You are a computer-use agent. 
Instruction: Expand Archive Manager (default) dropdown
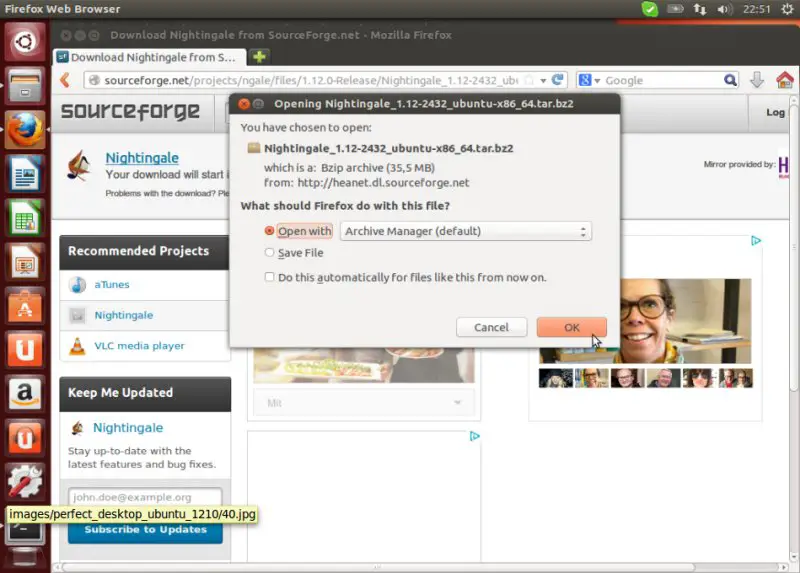pyautogui.click(x=466, y=231)
